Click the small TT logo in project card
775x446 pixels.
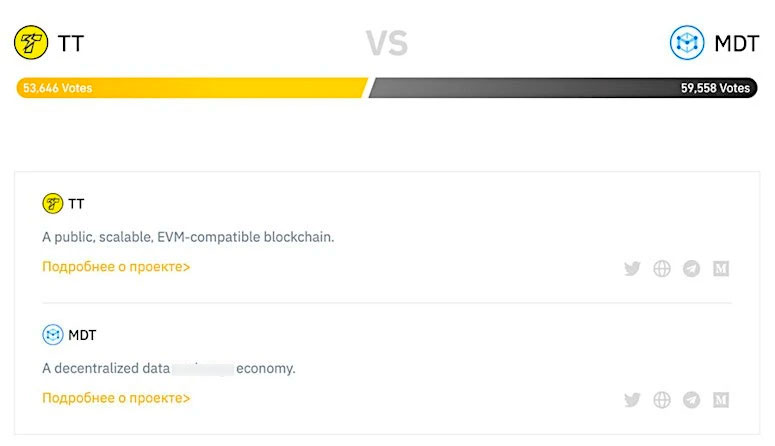click(x=52, y=204)
